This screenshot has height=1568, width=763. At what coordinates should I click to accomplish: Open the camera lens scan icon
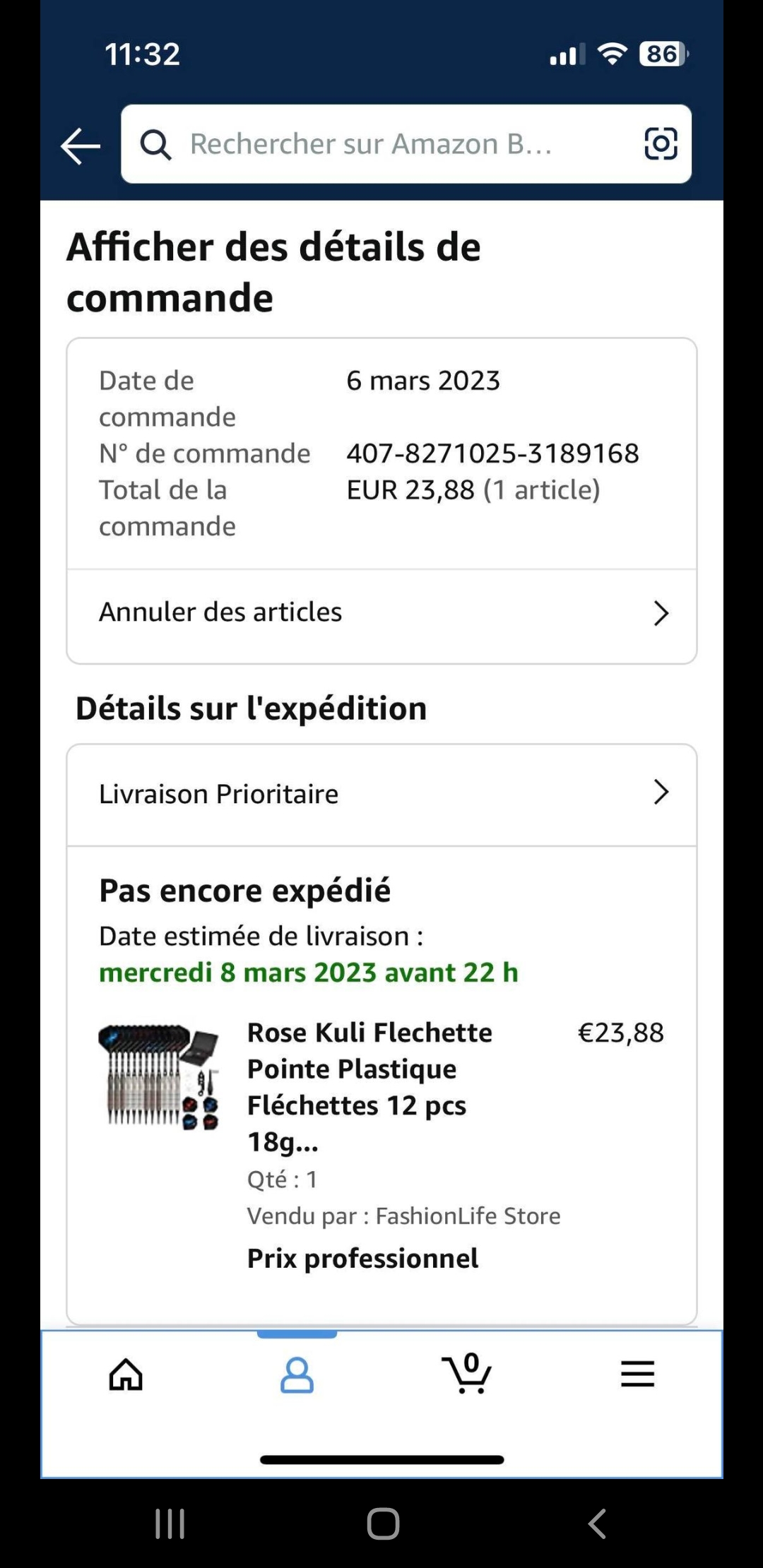coord(661,144)
